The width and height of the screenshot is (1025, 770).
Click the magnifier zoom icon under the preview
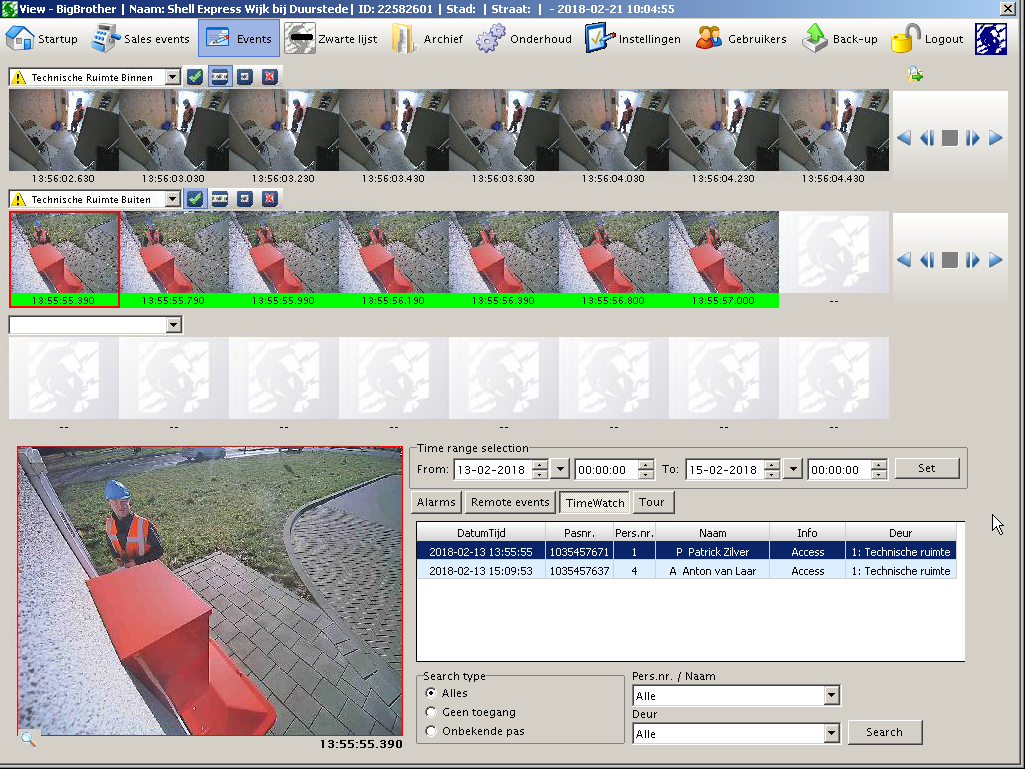pos(28,739)
